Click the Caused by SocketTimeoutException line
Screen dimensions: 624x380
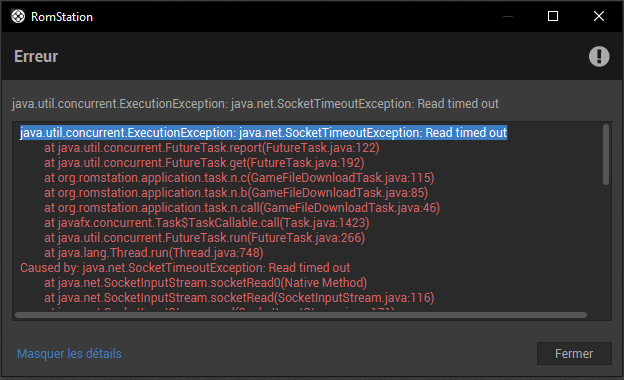click(x=185, y=267)
